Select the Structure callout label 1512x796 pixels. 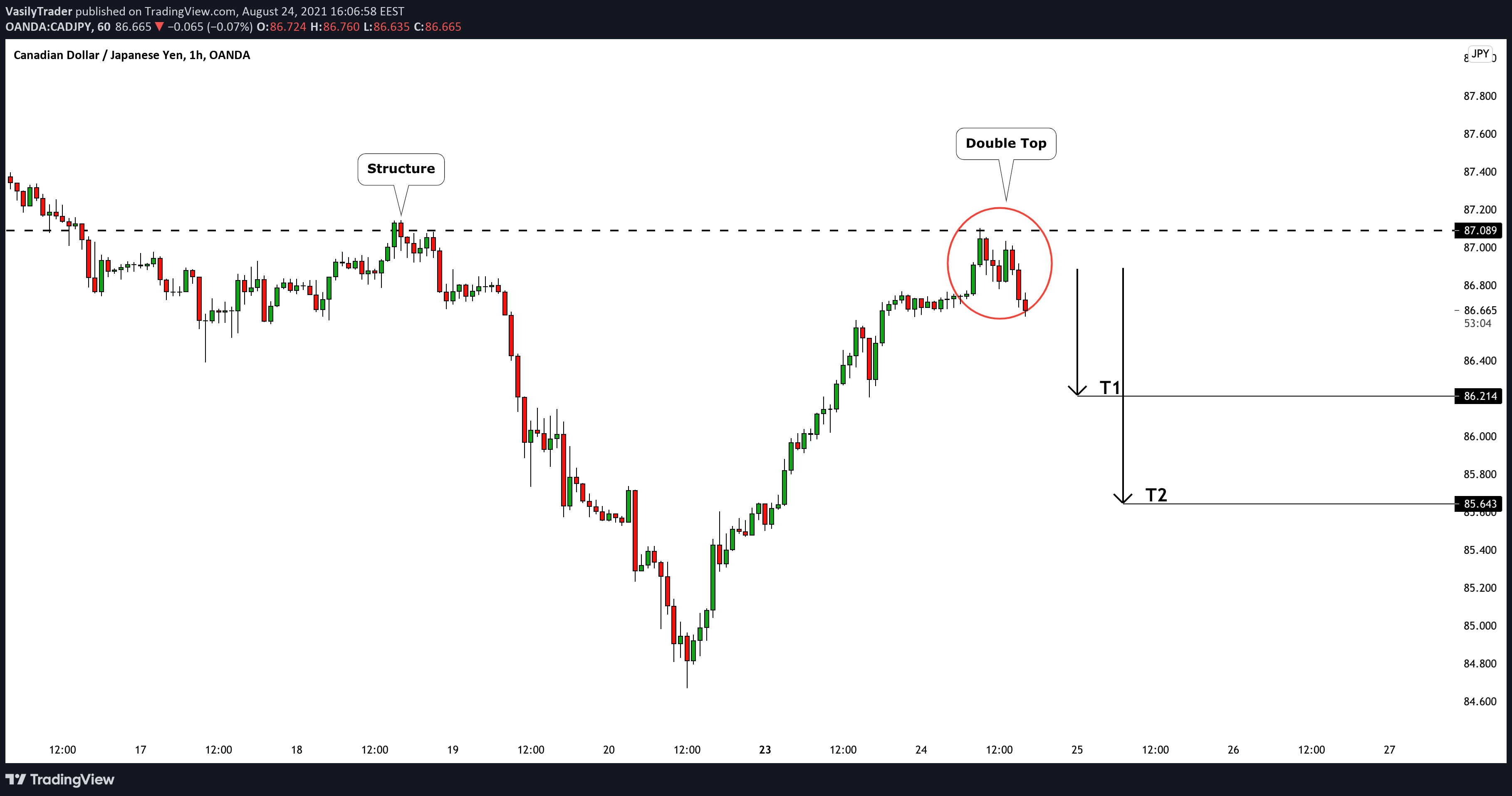point(401,169)
